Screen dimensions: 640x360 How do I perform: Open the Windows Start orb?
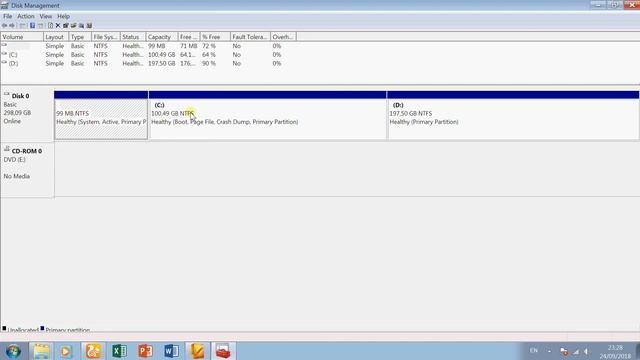13,351
